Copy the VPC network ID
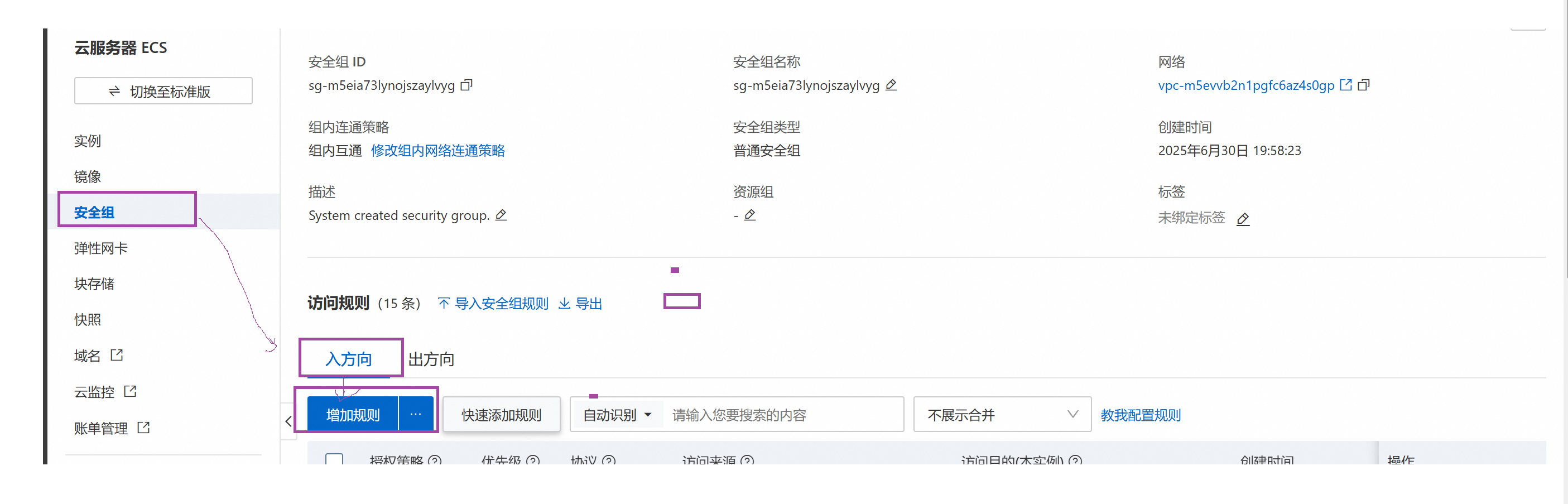Screen dimensions: 1568x504 click(1364, 85)
